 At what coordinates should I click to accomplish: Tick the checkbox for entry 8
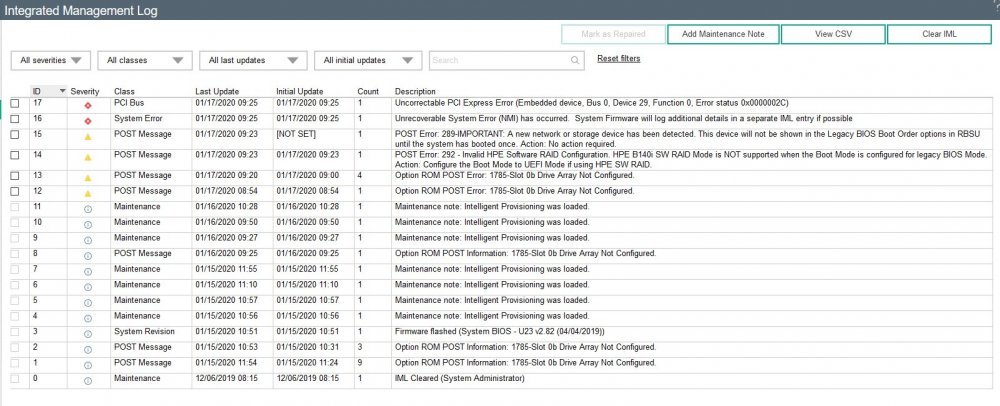[x=15, y=254]
